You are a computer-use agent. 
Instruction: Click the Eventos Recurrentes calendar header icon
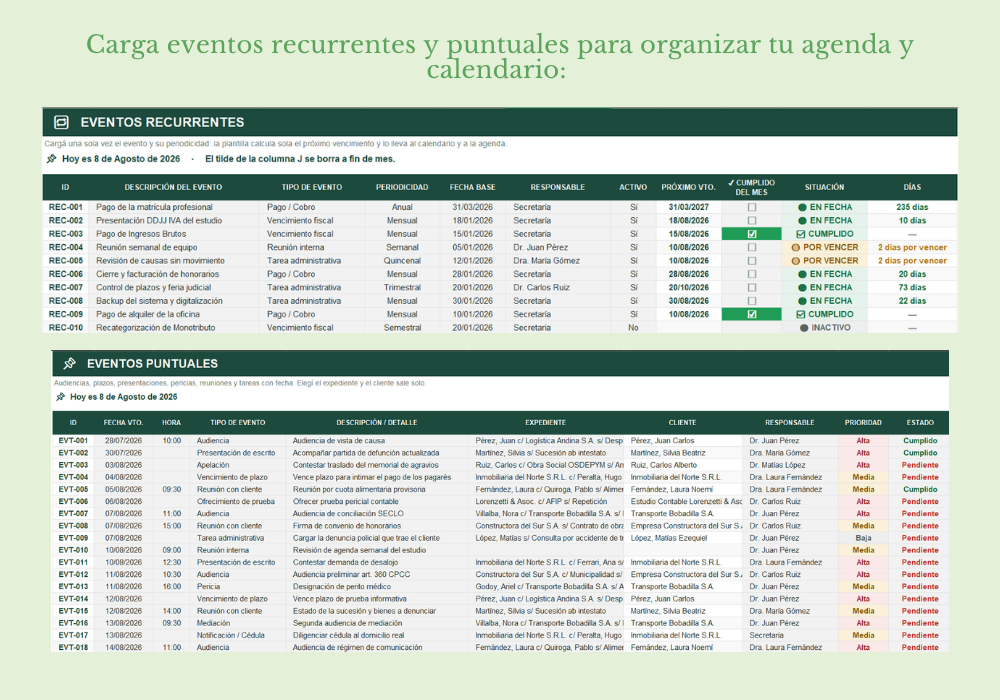pos(61,122)
